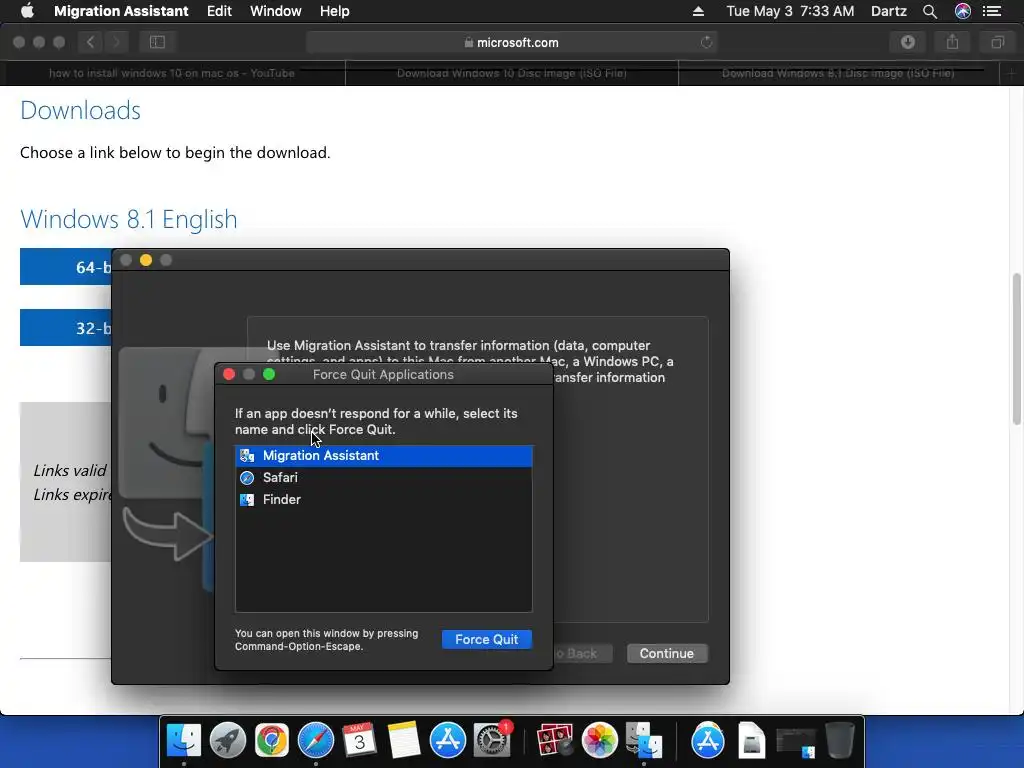The height and width of the screenshot is (768, 1024).
Task: Open Launchpad rocket icon in Dock
Action: click(228, 740)
